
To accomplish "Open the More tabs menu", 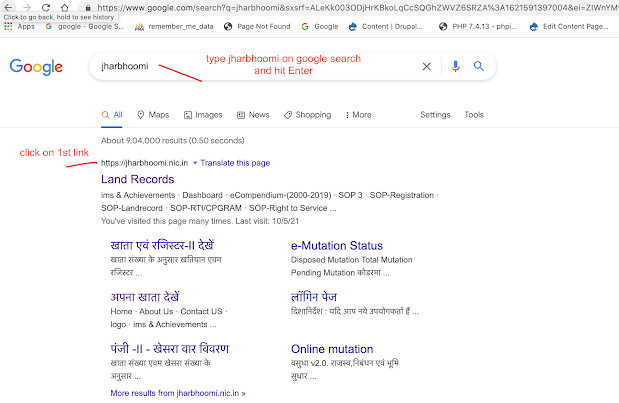I will [x=358, y=115].
